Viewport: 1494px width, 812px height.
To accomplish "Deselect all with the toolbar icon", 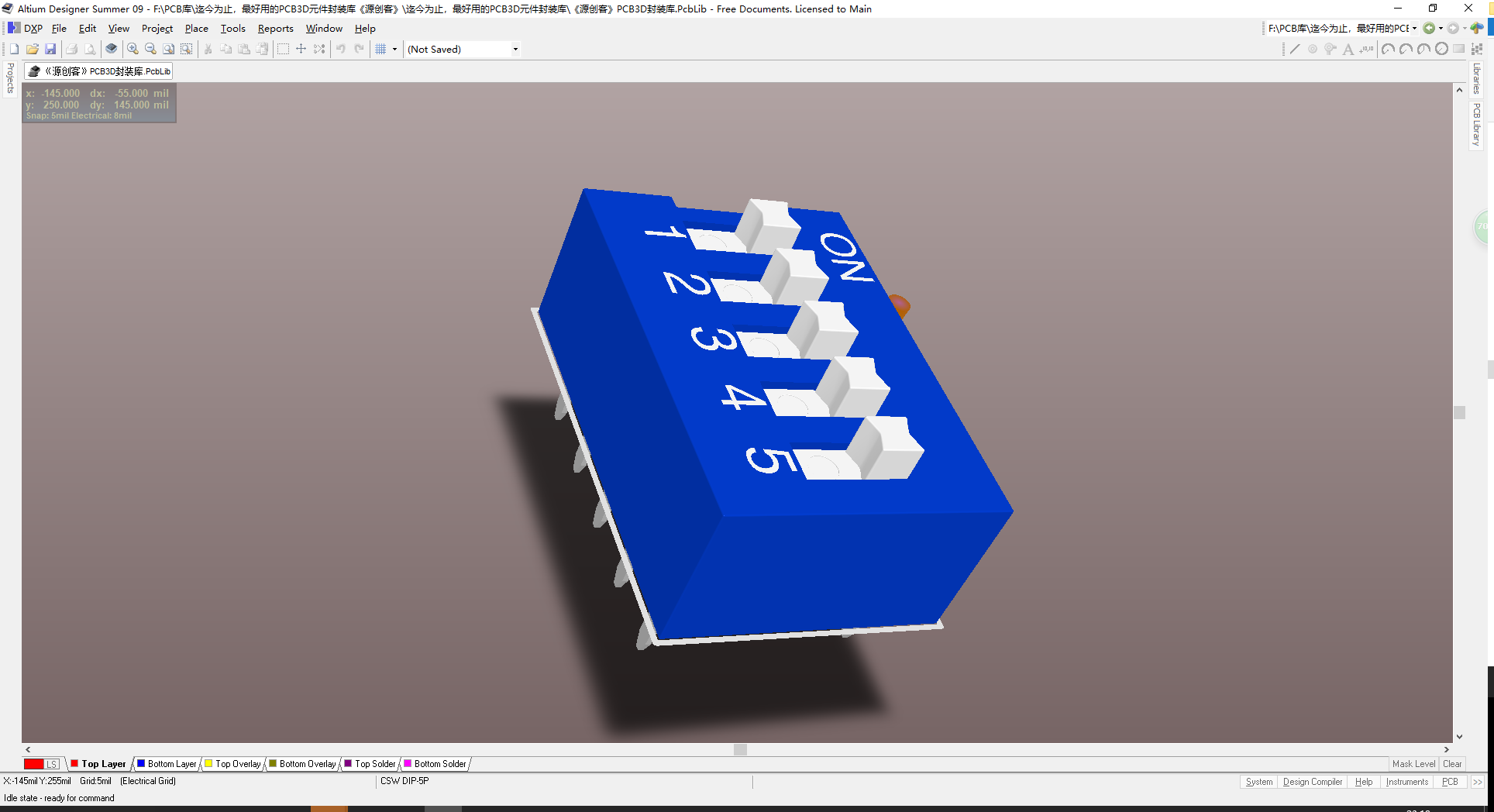I will point(319,49).
